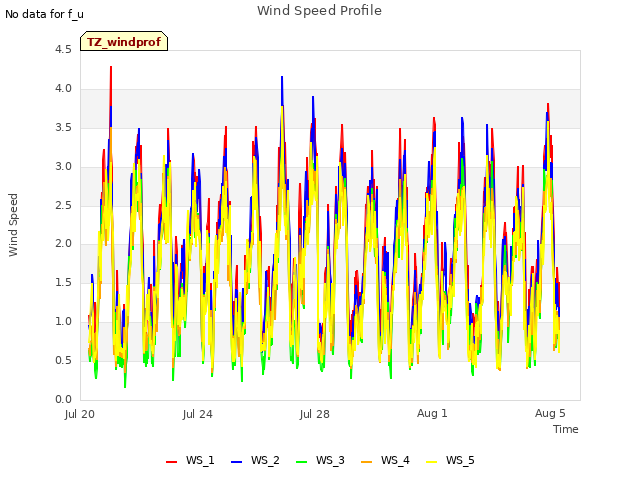The width and height of the screenshot is (640, 480).
Task: Click the 4.5 y-axis tick label
Action: click(x=63, y=49)
